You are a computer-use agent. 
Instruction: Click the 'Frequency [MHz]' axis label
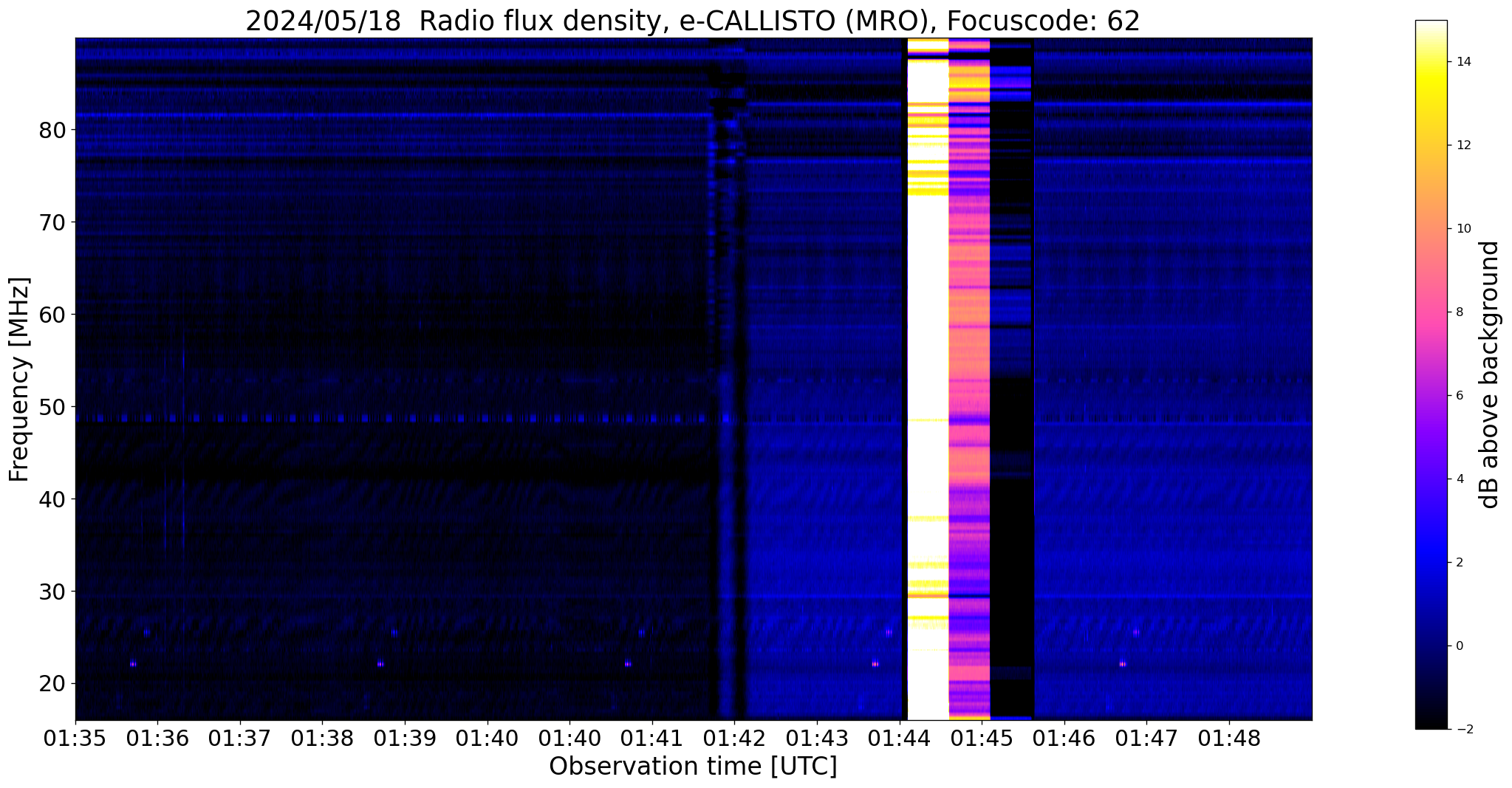(x=20, y=380)
